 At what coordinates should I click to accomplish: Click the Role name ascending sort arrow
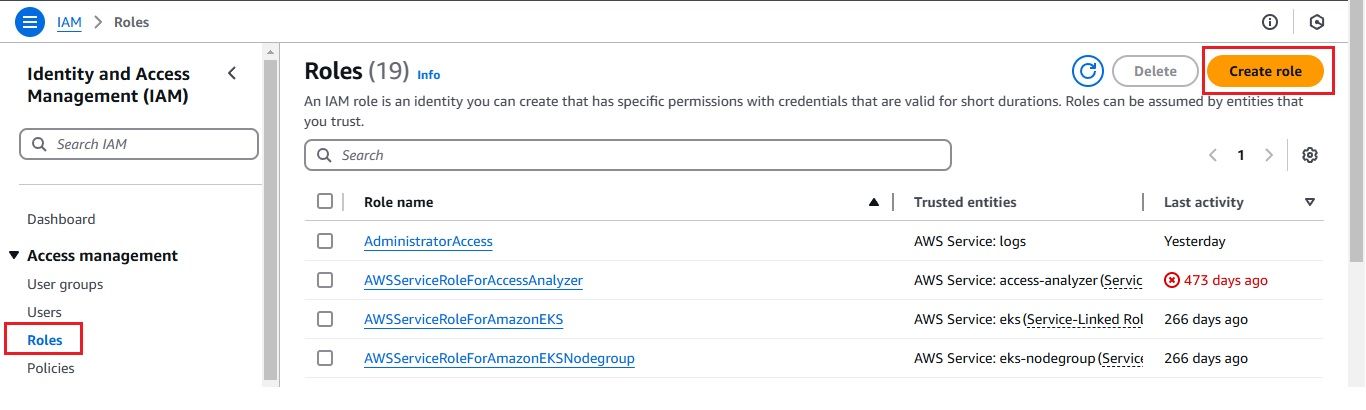[874, 202]
